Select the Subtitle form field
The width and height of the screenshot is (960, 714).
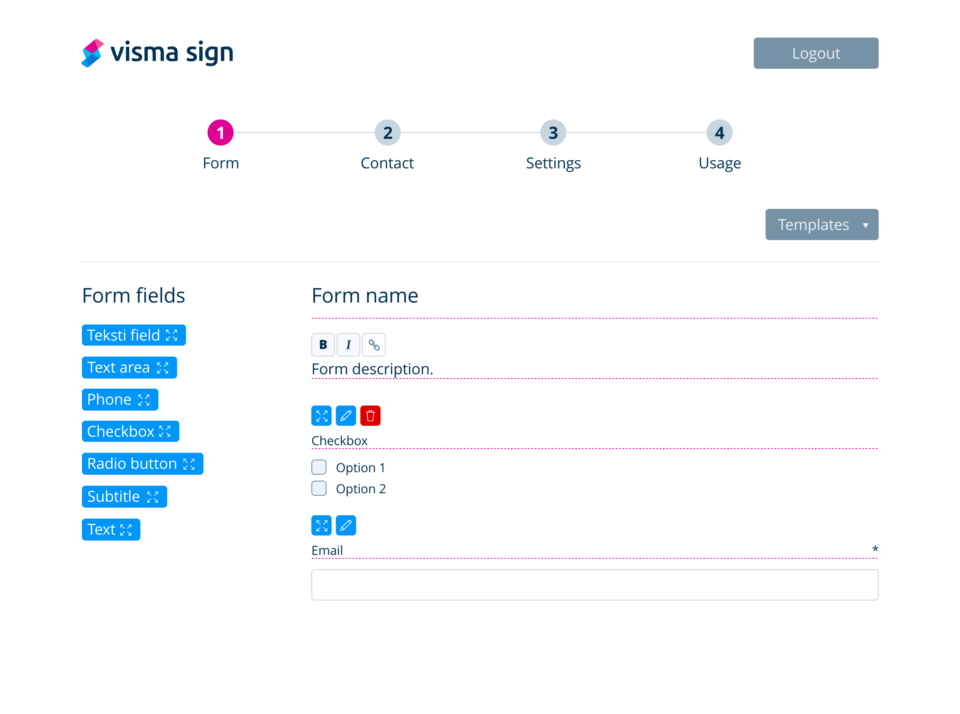click(124, 496)
